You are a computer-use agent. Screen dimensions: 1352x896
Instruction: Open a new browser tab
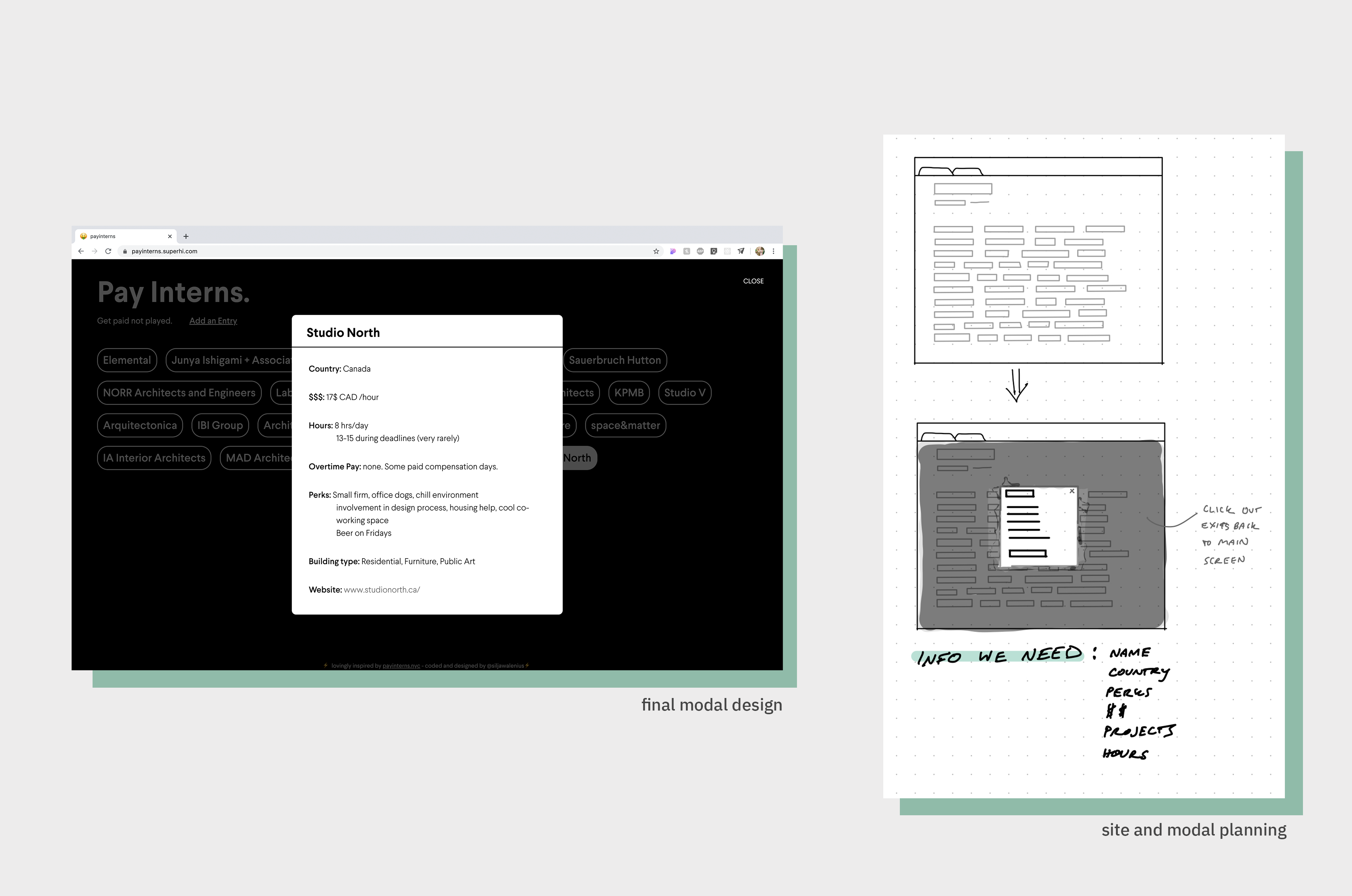[186, 237]
